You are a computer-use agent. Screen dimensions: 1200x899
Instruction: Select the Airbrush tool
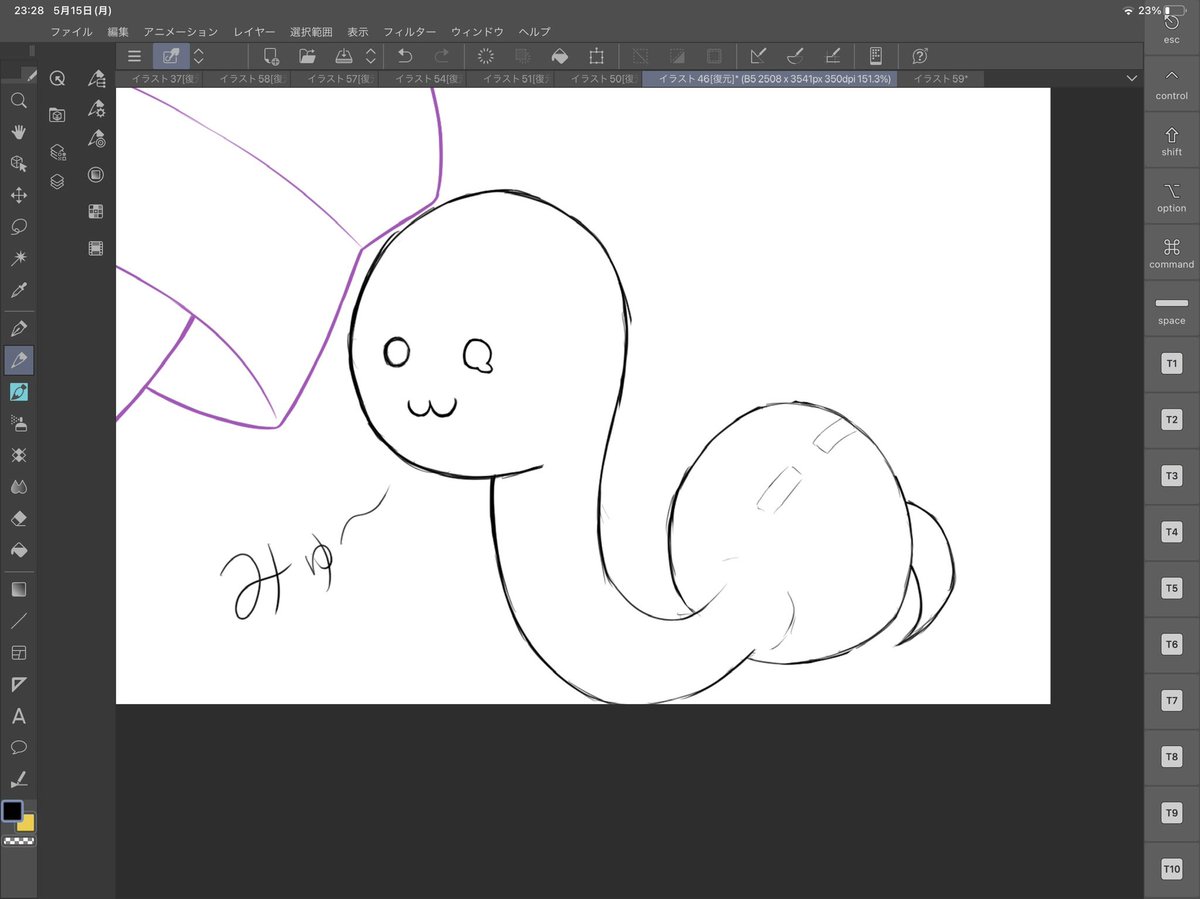pos(18,424)
